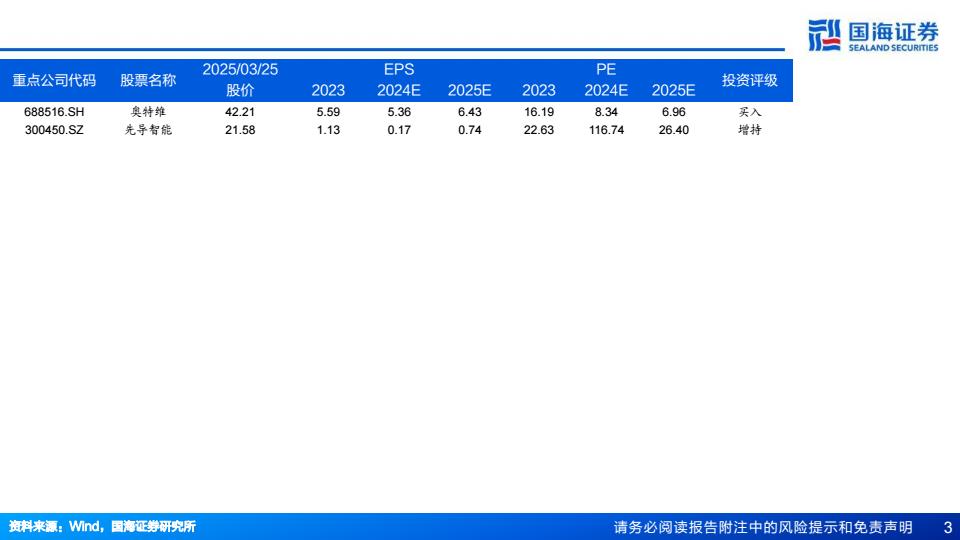Select stock code 688516.SH
The image size is (960, 540).
[54, 112]
